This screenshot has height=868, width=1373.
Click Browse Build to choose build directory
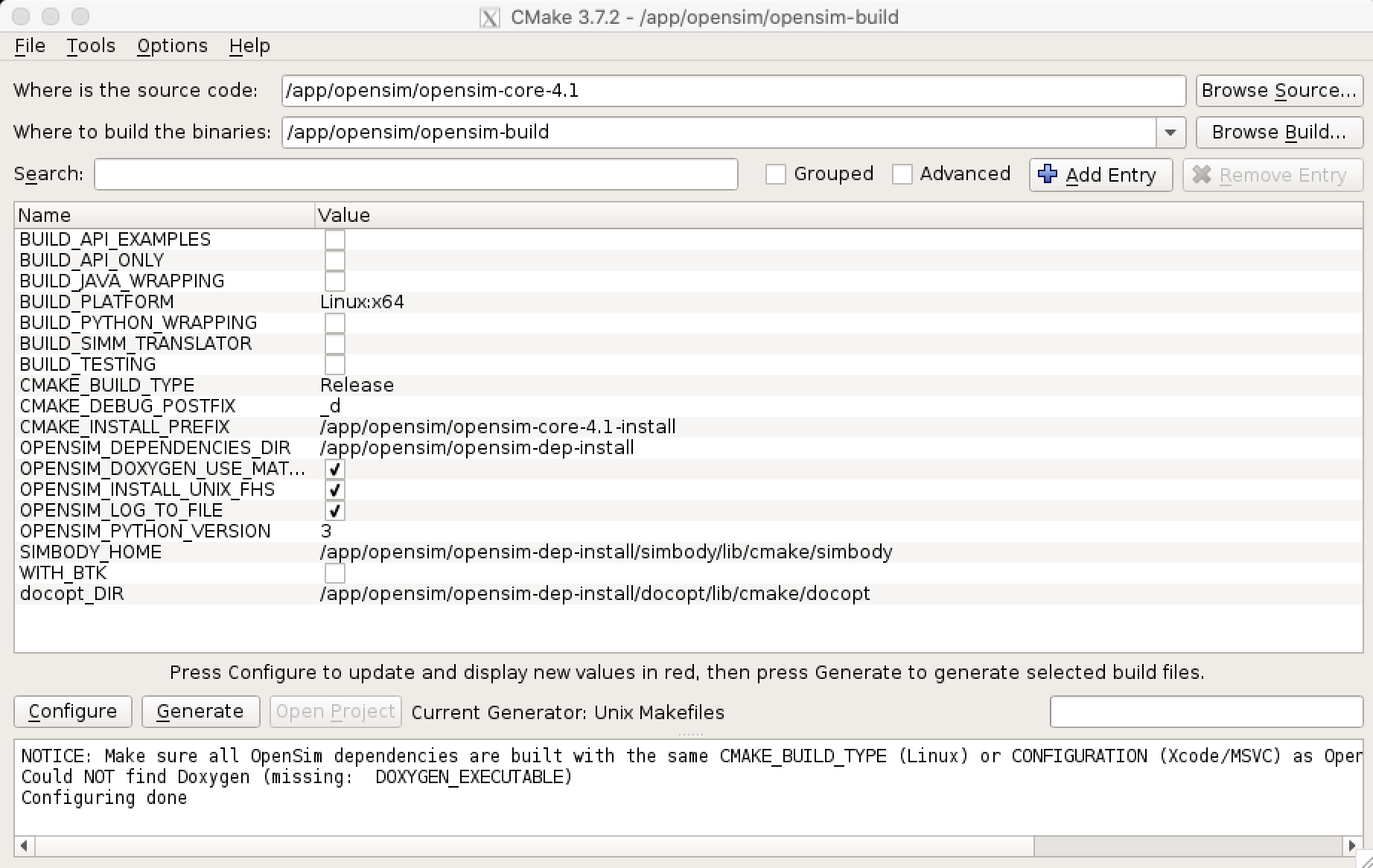(x=1278, y=133)
